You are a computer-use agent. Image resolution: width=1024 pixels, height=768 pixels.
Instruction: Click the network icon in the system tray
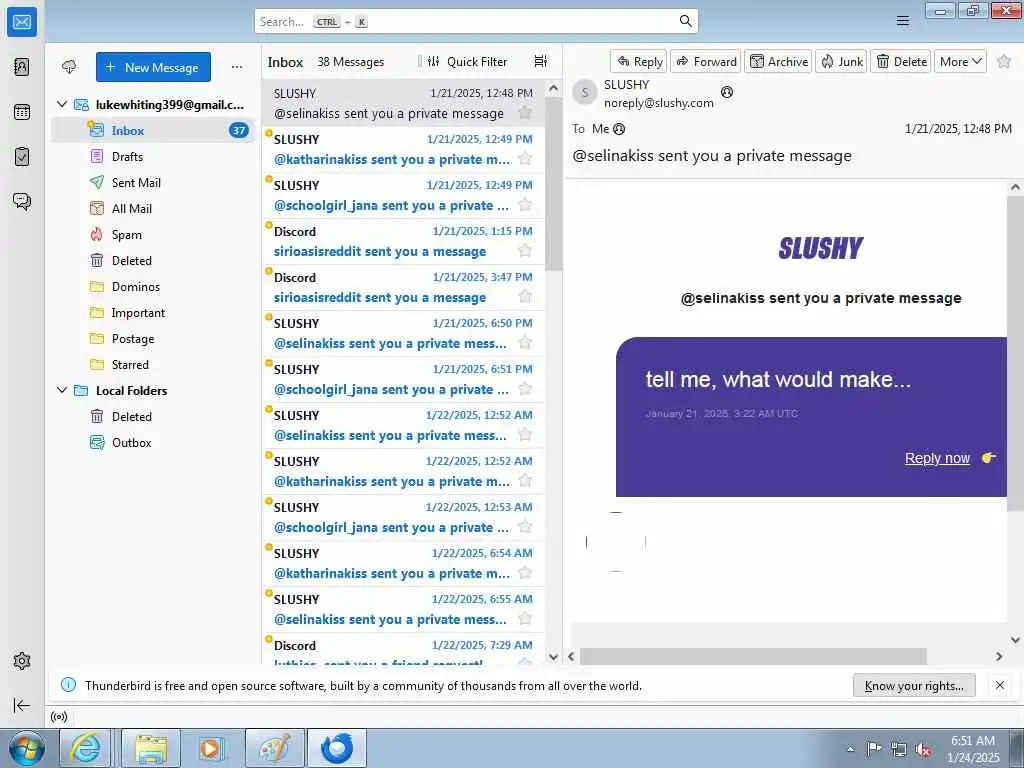click(x=899, y=750)
